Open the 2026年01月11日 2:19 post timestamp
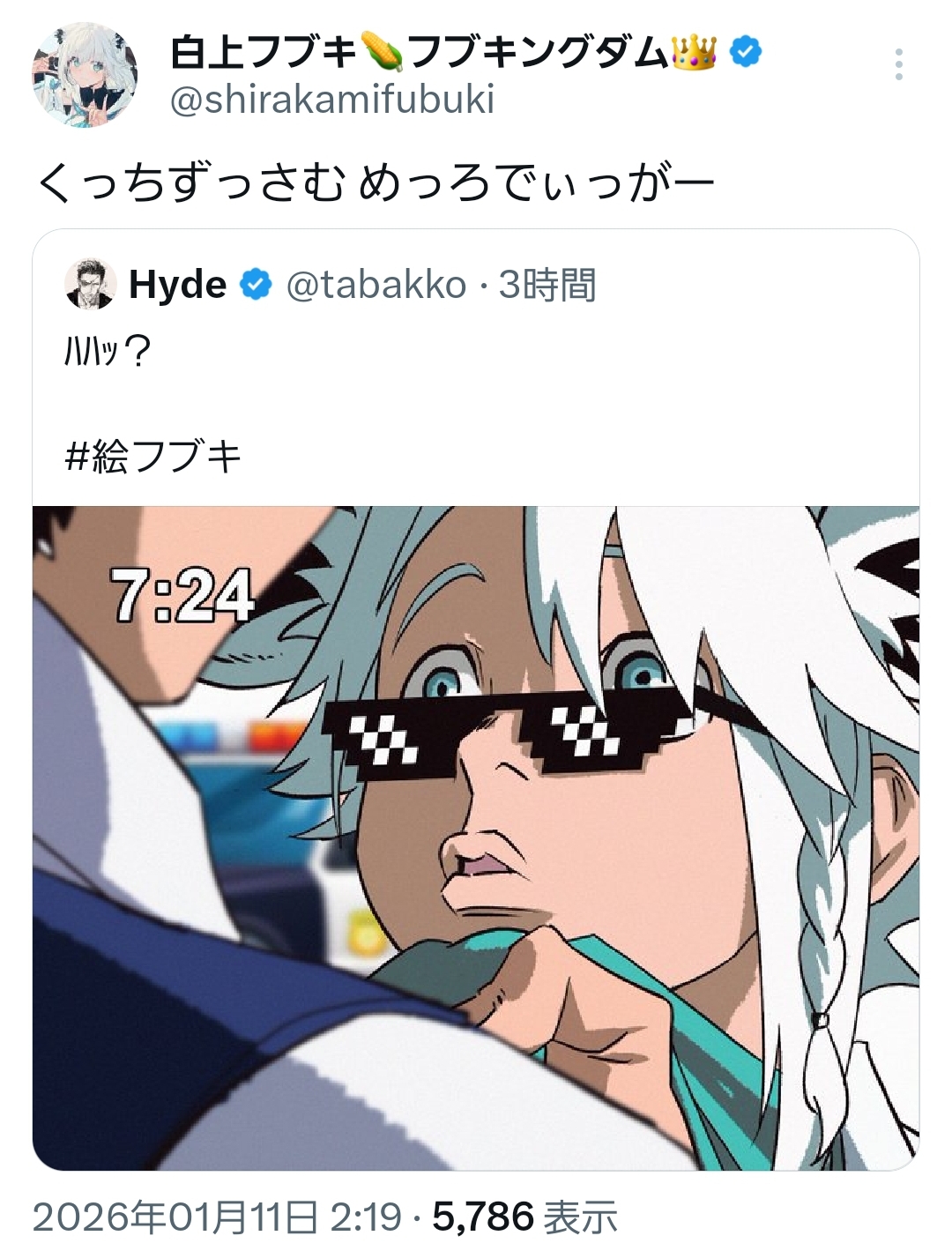The height and width of the screenshot is (1258, 952). pyautogui.click(x=217, y=1217)
